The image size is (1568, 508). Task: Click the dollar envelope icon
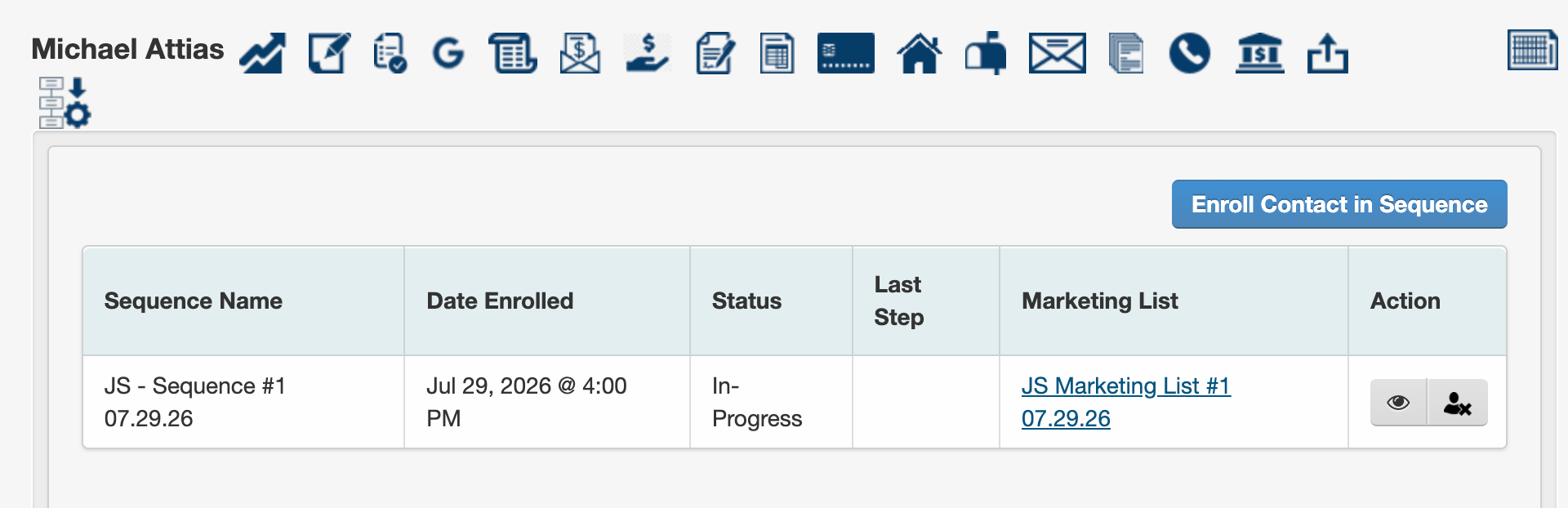click(580, 53)
